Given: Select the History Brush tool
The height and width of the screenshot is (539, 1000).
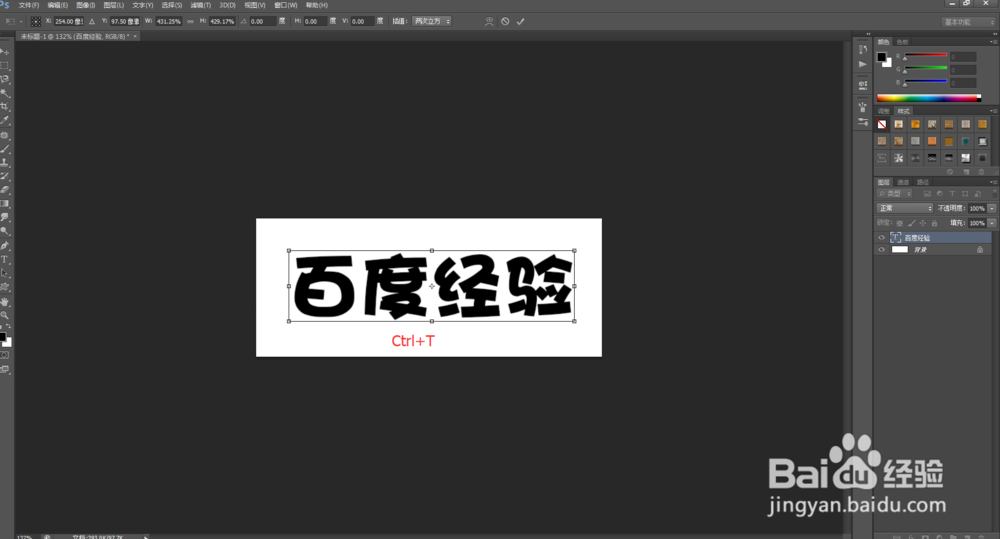Looking at the screenshot, I should [4, 176].
